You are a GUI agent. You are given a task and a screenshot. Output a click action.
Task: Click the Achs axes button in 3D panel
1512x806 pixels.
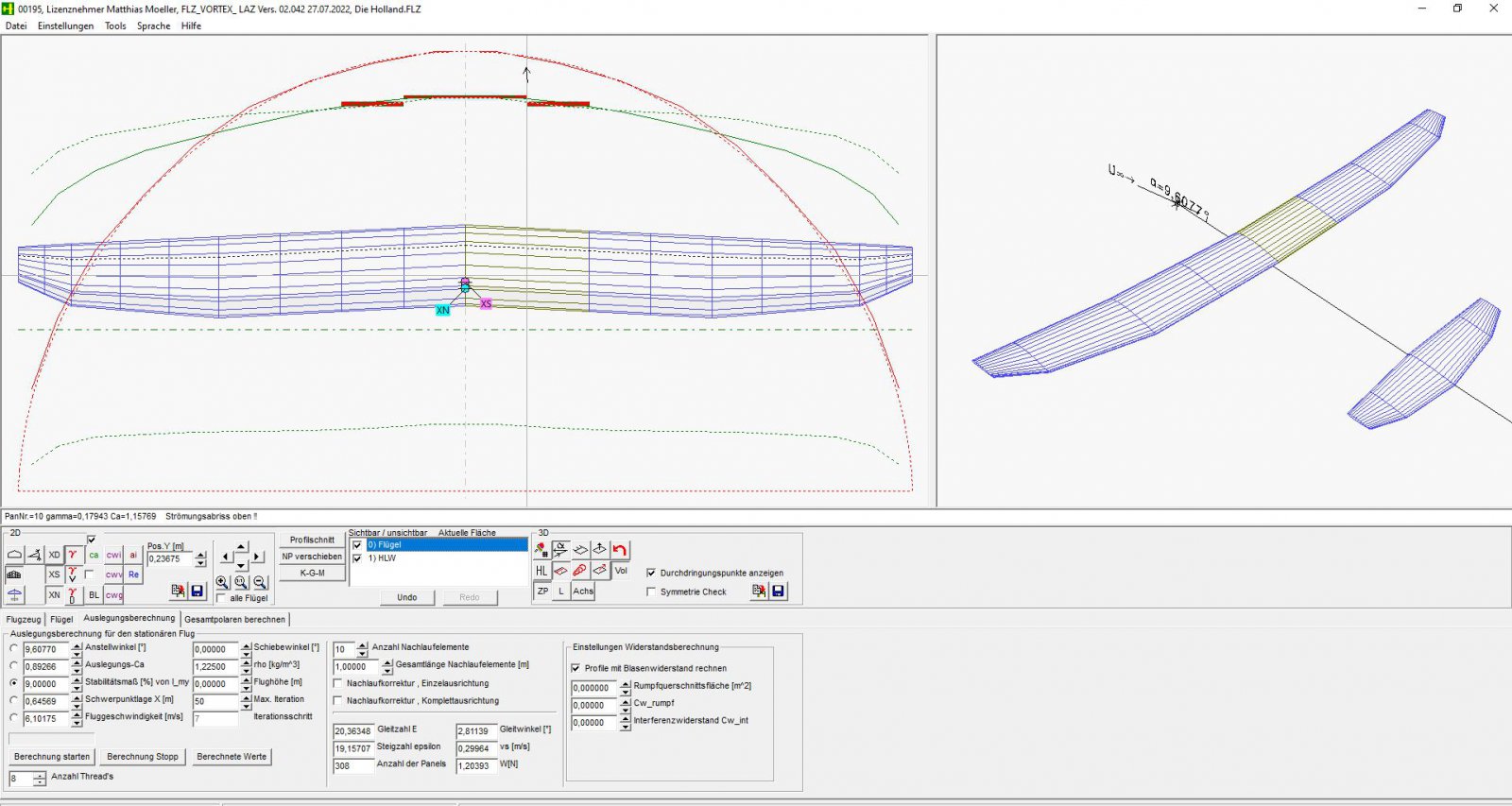583,592
